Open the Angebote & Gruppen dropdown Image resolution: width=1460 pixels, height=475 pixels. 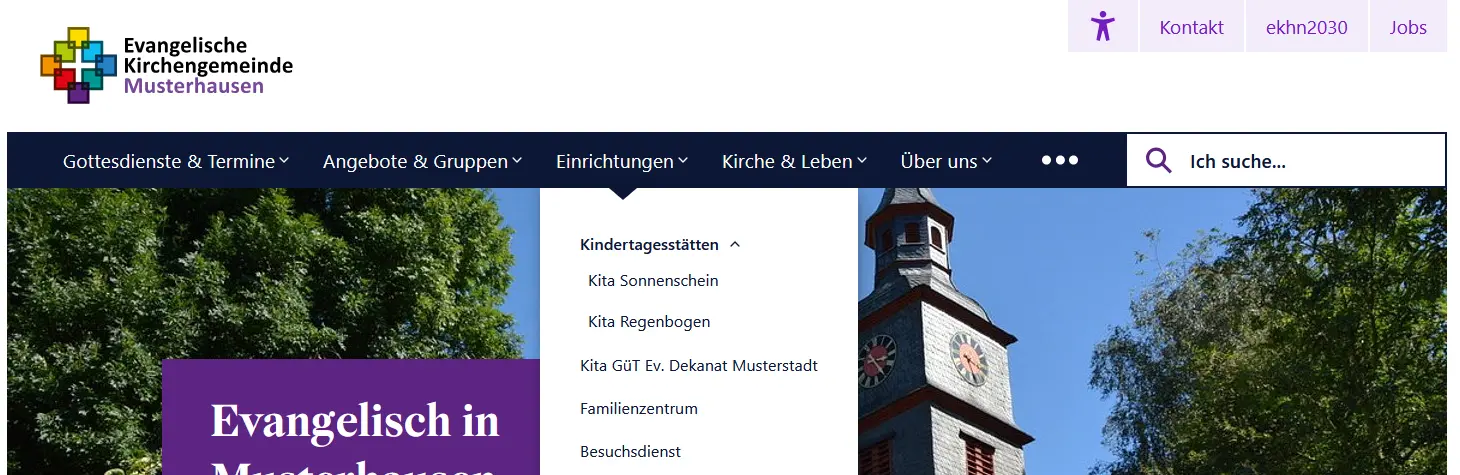422,161
